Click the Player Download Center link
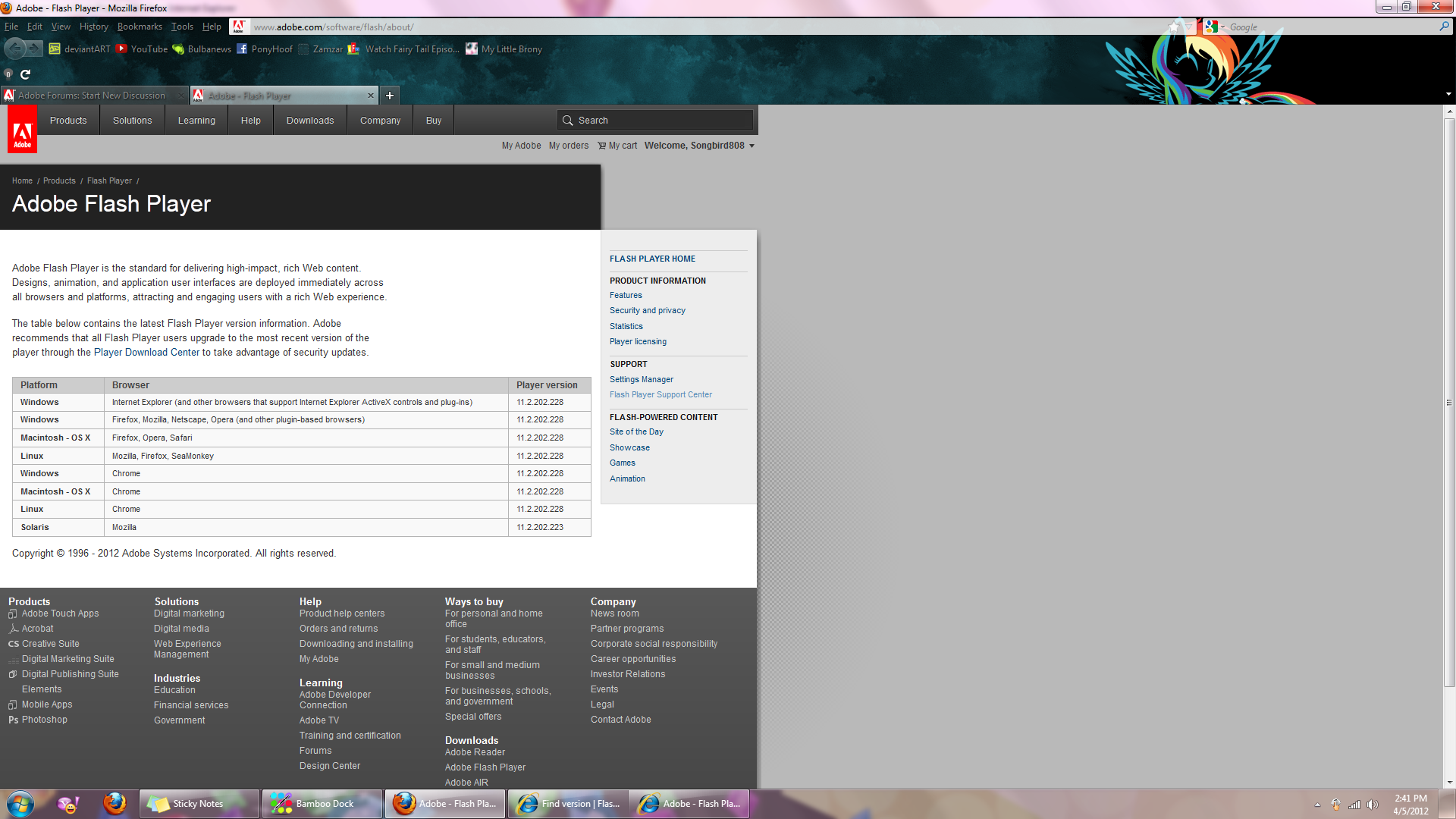Screen dimensions: 1456x819 [146, 353]
